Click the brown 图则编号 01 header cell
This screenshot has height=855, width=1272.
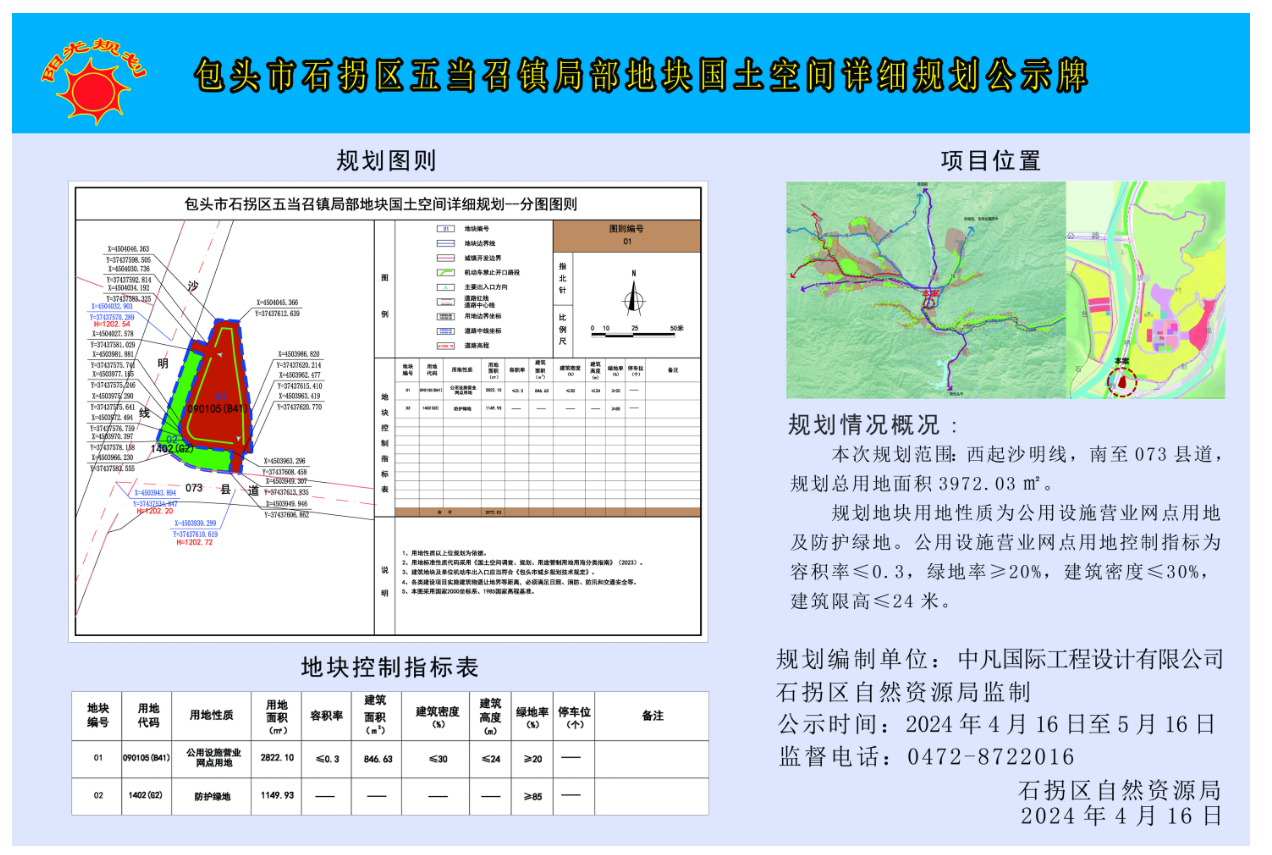(x=627, y=235)
